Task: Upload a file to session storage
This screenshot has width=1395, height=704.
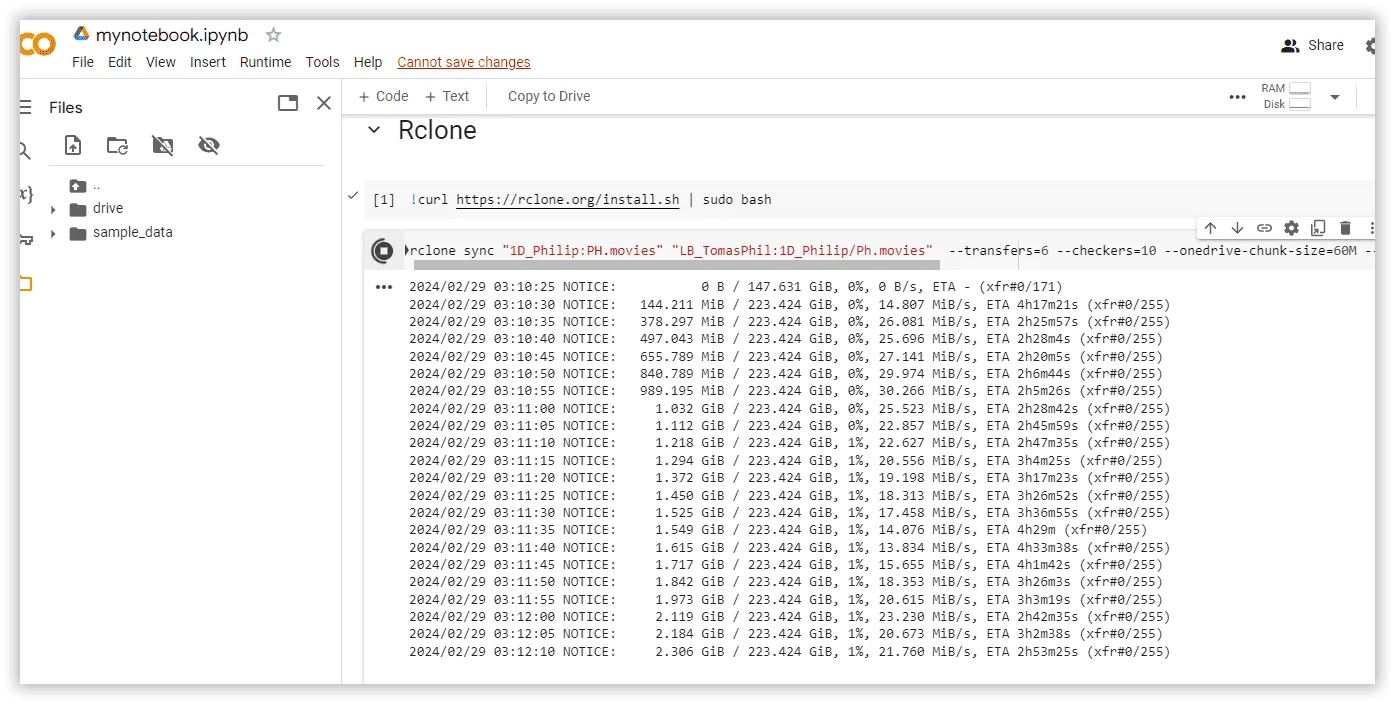Action: click(73, 146)
